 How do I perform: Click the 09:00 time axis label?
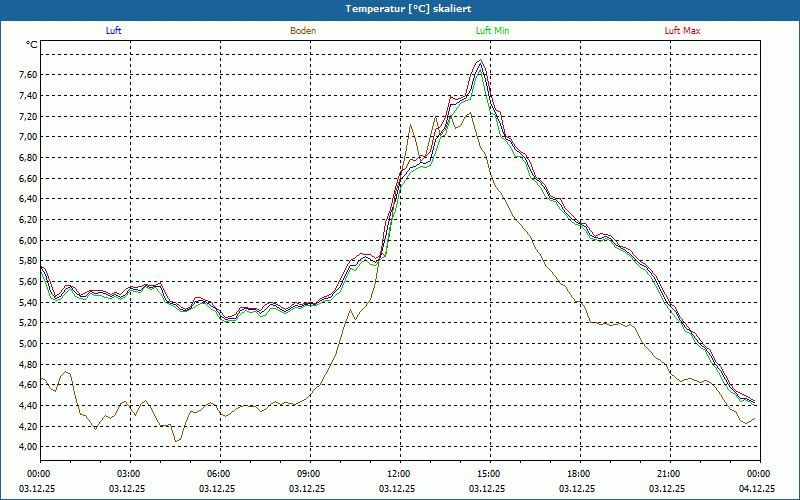click(x=308, y=474)
